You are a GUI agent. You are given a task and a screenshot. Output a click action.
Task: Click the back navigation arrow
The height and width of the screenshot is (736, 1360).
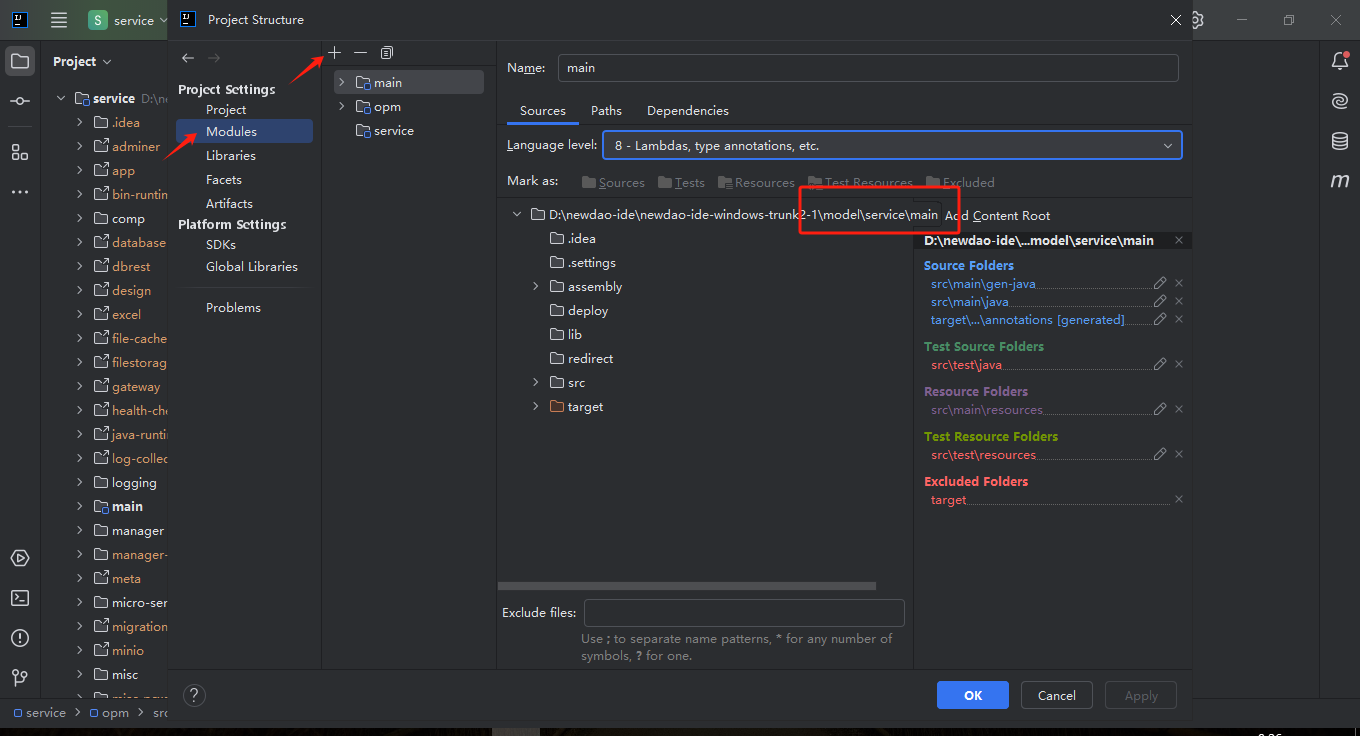(x=188, y=58)
